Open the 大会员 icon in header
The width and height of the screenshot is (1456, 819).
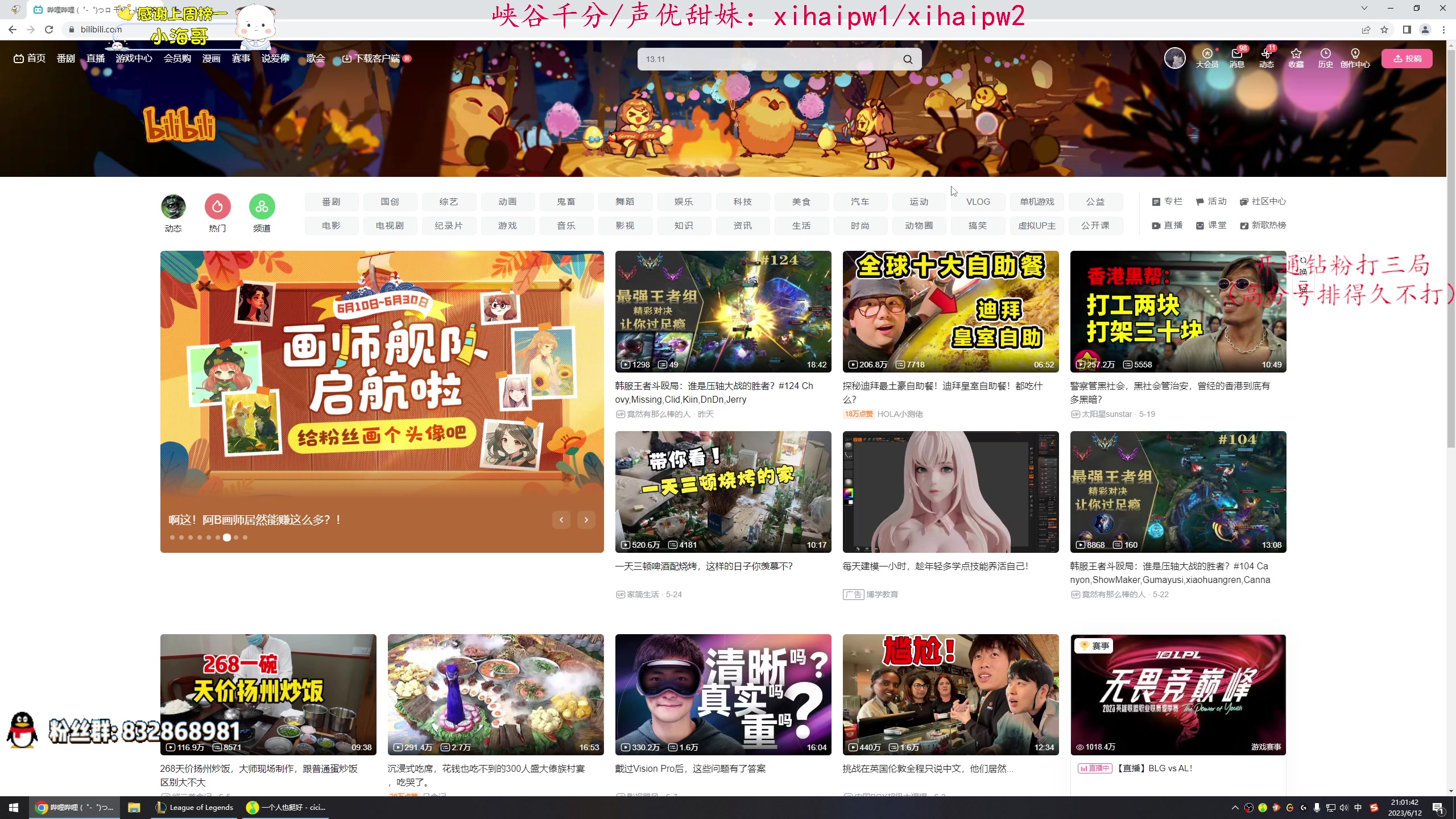point(1207,58)
